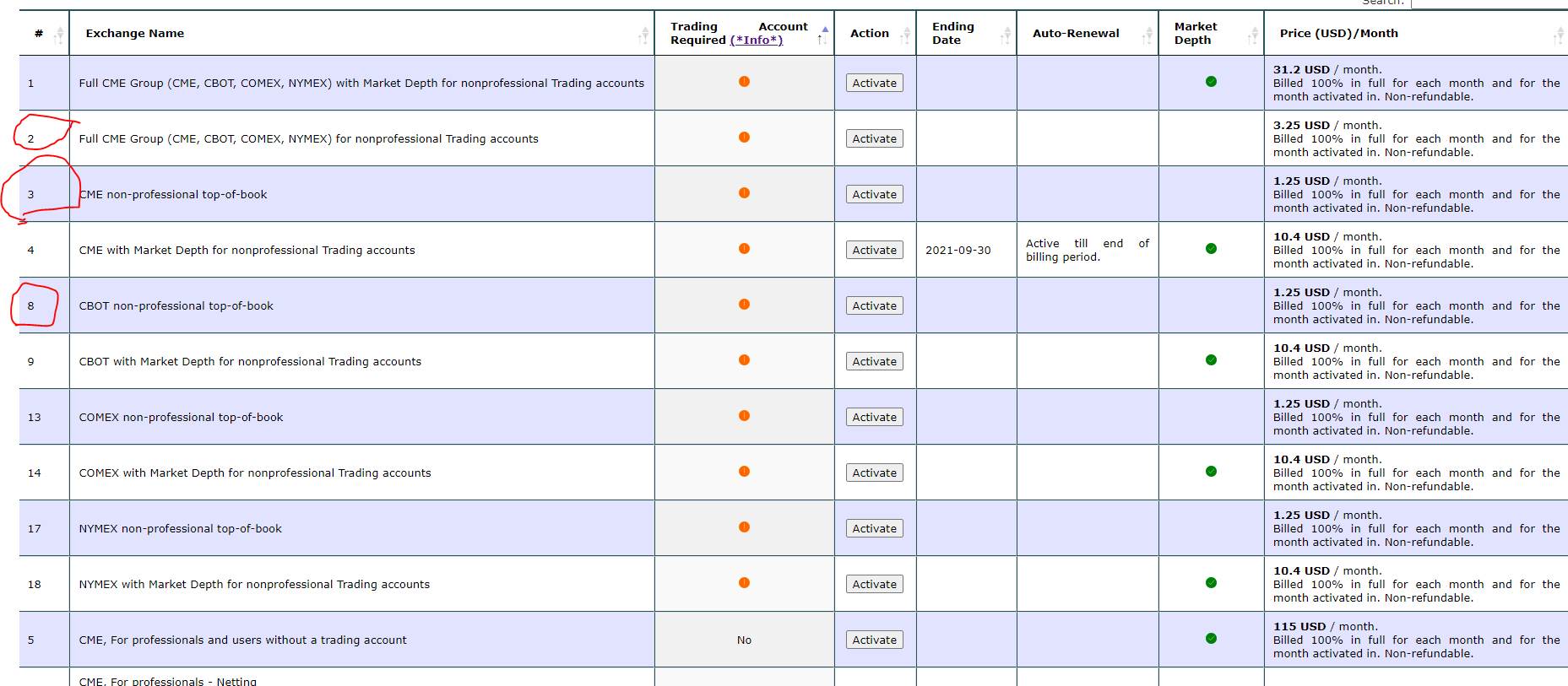1568x686 pixels.
Task: Click the orange dot in the Full CME Group nonprofessional row without Market Depth
Action: point(744,138)
